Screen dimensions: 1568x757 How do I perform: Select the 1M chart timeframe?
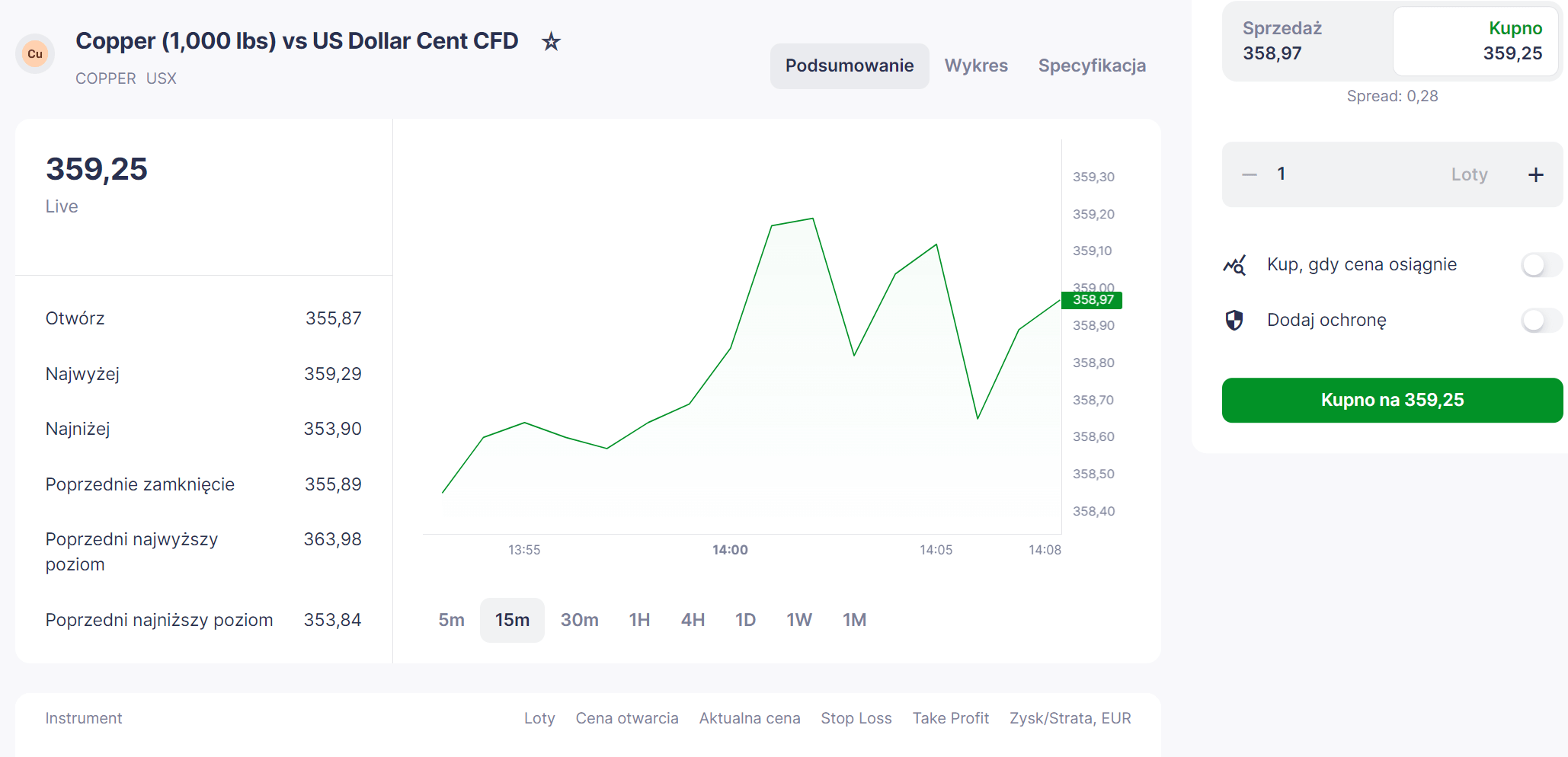[854, 620]
